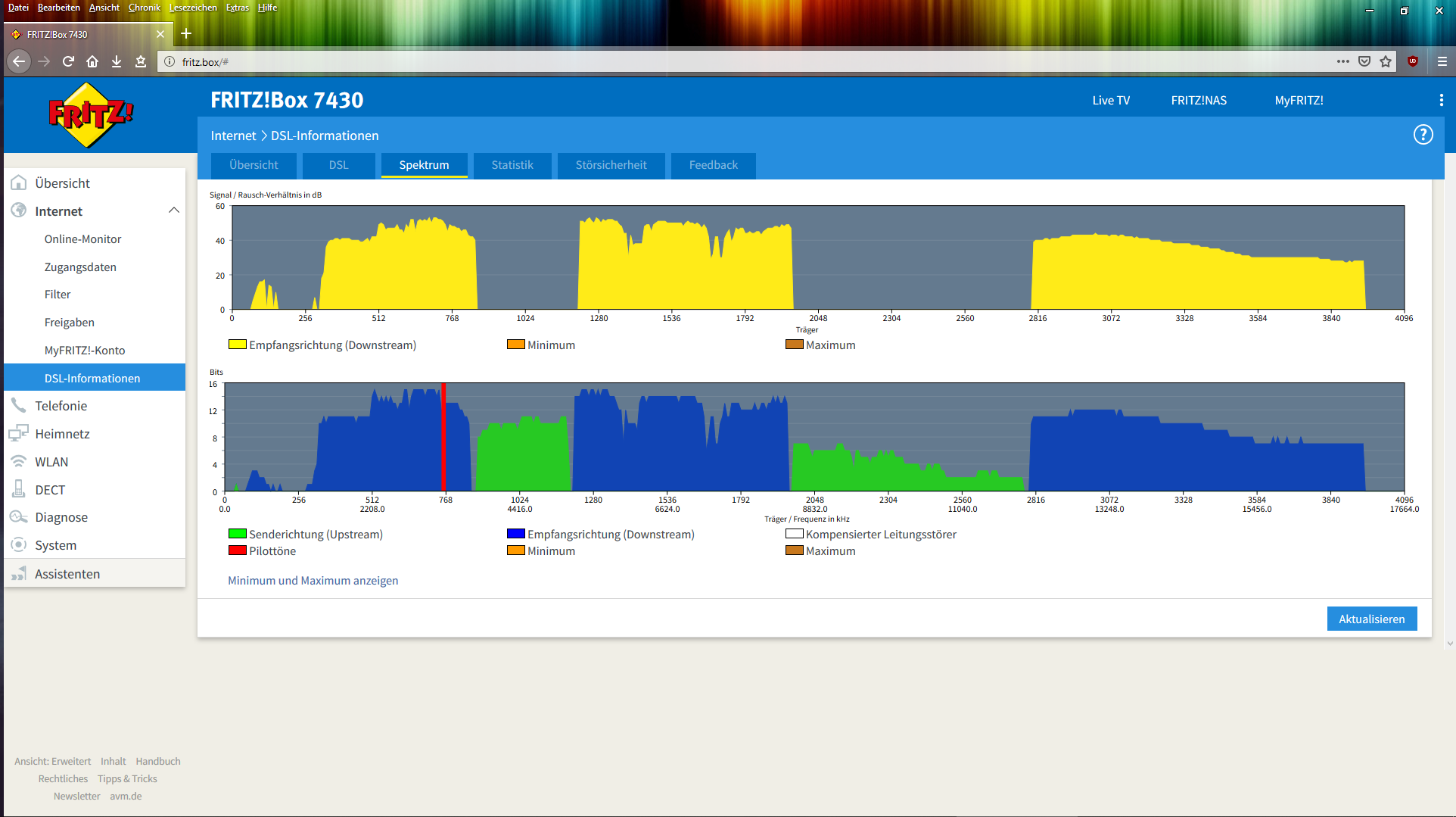The image size is (1456, 817).
Task: Open Tipps & Tricks footer link
Action: tap(127, 778)
